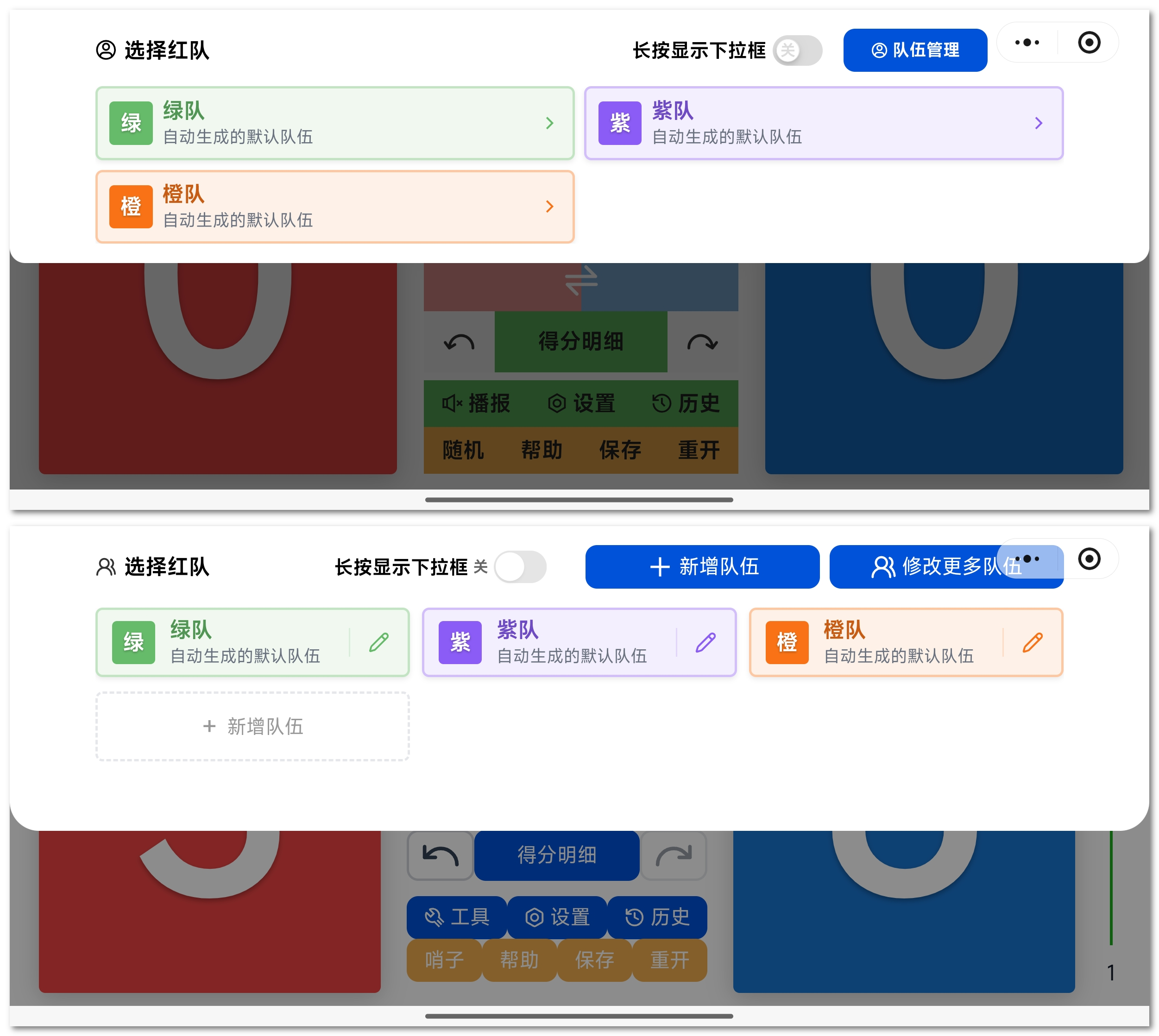1159x1036 pixels.
Task: Open the 工具 tools icon
Action: (435, 917)
